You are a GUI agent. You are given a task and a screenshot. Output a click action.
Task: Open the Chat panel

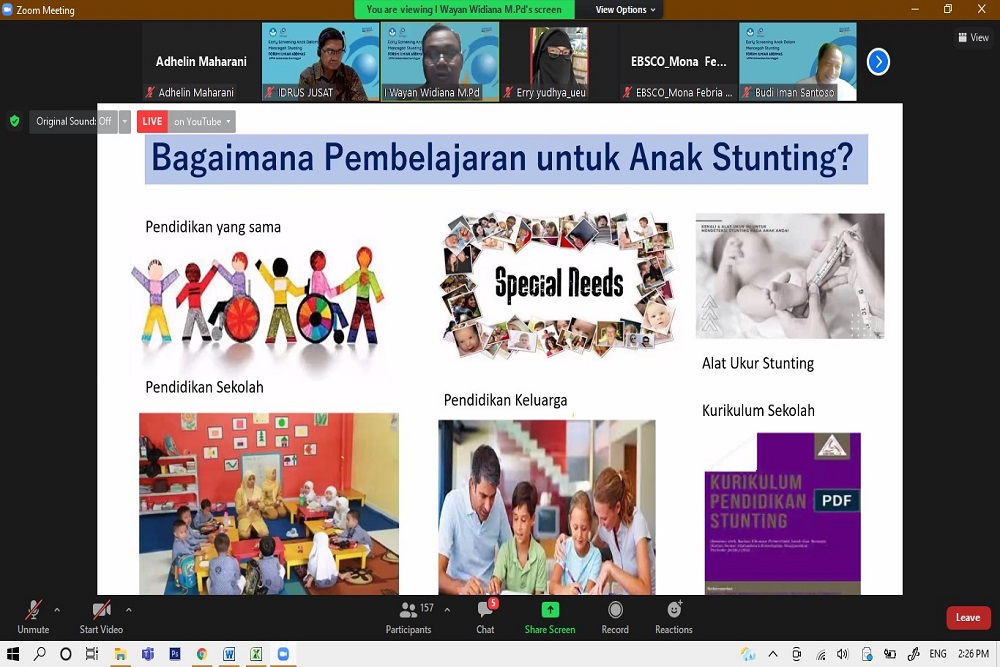(485, 617)
